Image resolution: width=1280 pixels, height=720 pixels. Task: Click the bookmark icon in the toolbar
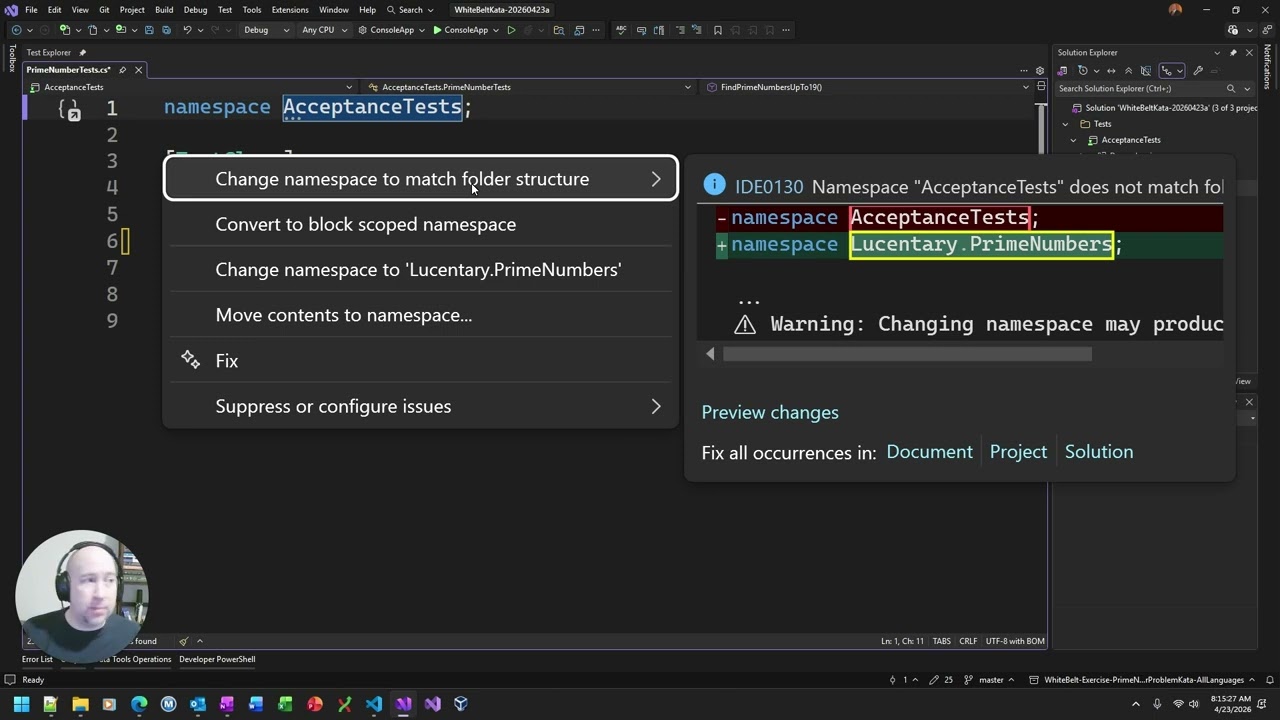pos(717,30)
